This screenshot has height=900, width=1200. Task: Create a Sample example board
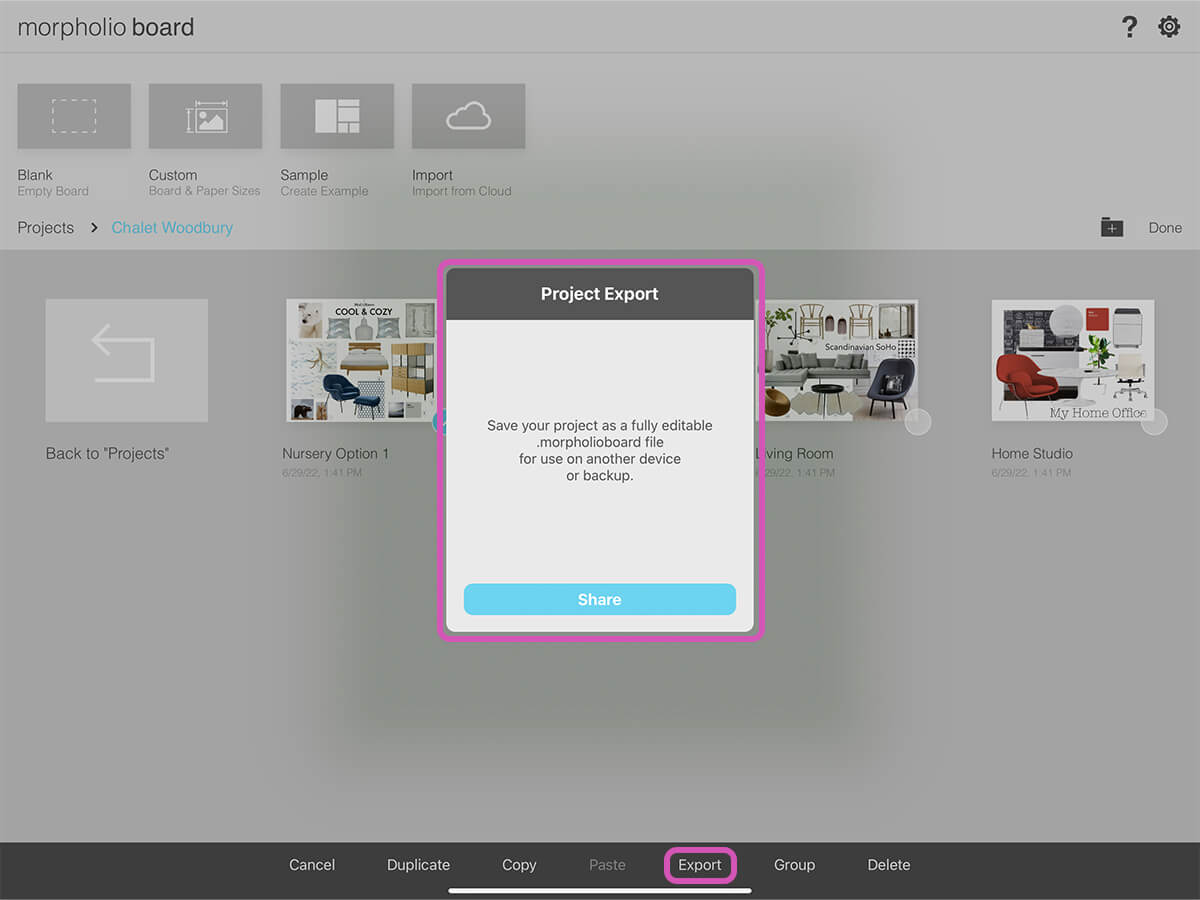pyautogui.click(x=337, y=117)
